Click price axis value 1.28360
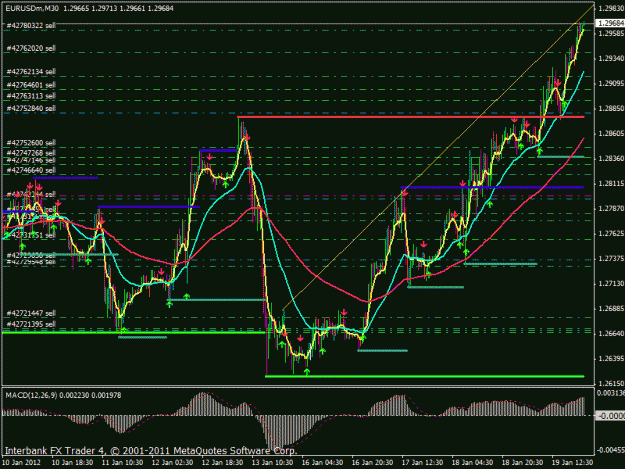The height and width of the screenshot is (469, 625). click(611, 158)
